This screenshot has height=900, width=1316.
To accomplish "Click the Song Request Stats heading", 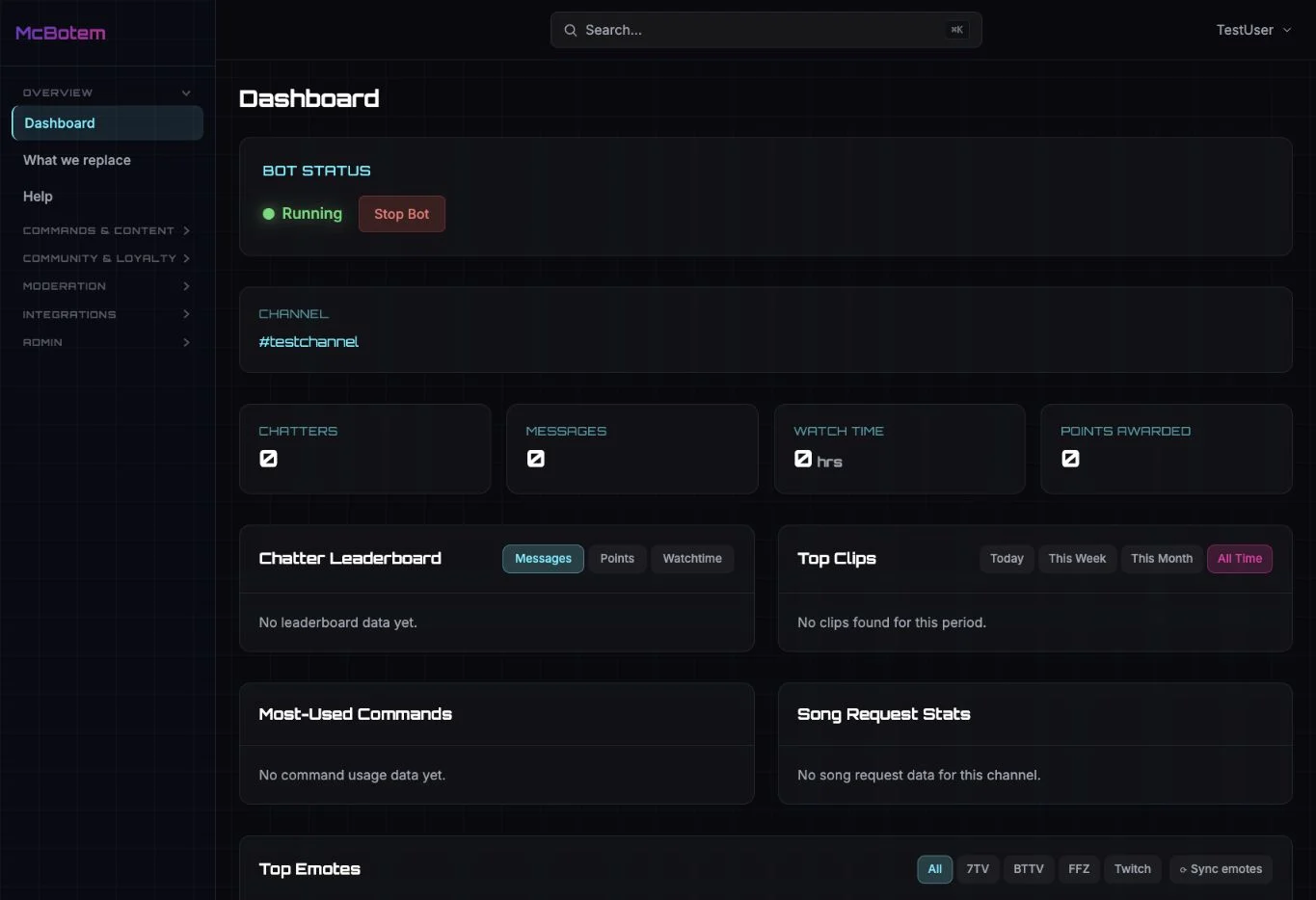I will pos(884,714).
